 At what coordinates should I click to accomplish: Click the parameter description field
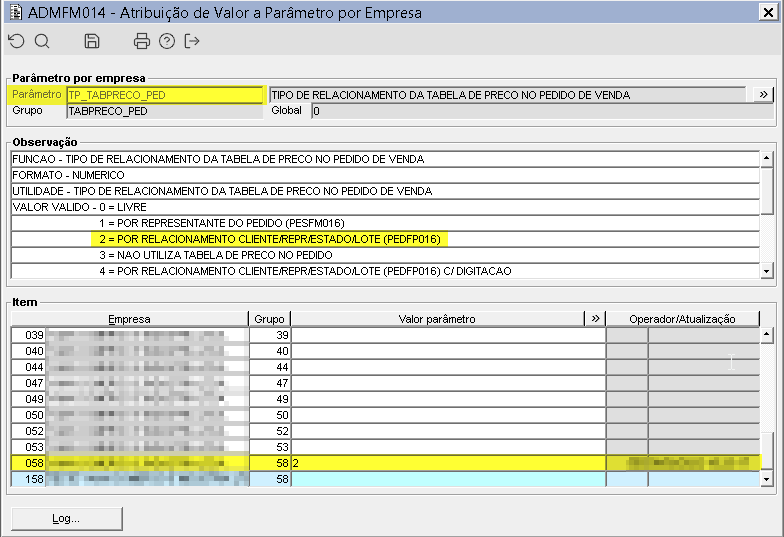pos(508,95)
